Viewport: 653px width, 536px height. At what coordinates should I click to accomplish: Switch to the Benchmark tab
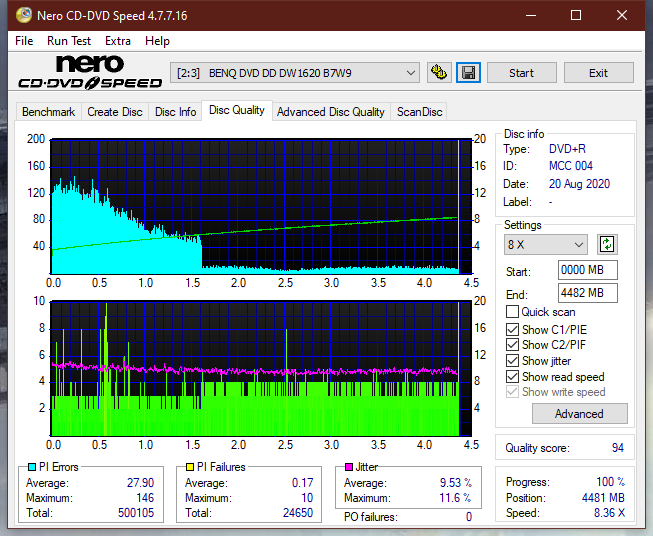click(x=49, y=112)
